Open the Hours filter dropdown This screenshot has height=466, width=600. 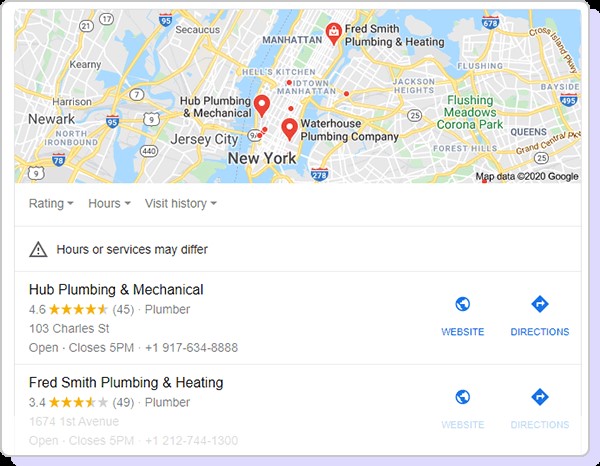click(x=109, y=204)
